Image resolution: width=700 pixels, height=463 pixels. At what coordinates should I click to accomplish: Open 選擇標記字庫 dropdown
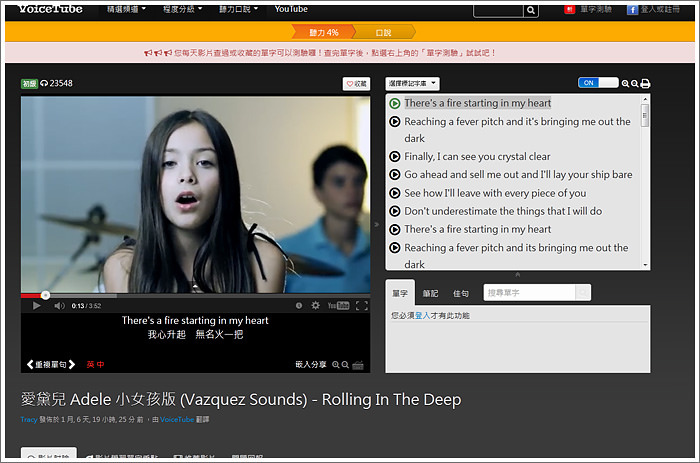tap(412, 83)
